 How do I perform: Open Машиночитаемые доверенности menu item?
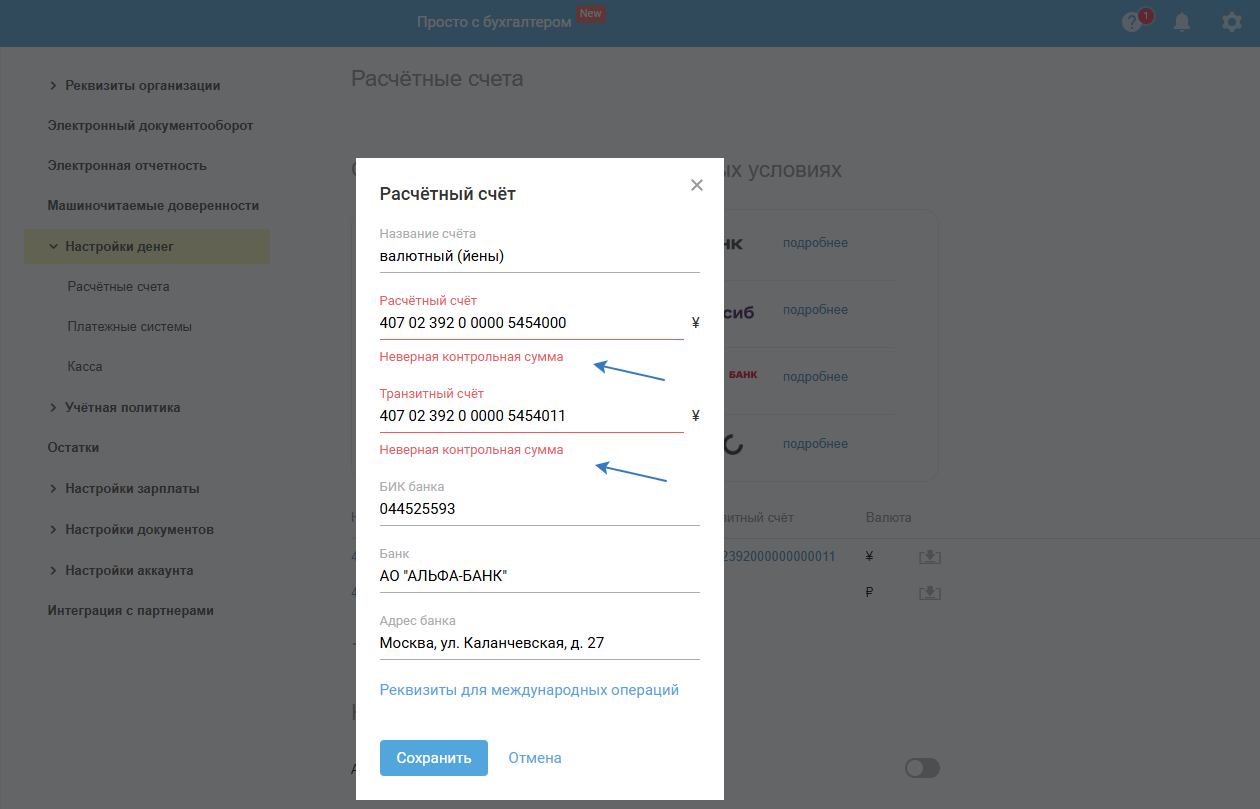point(153,206)
